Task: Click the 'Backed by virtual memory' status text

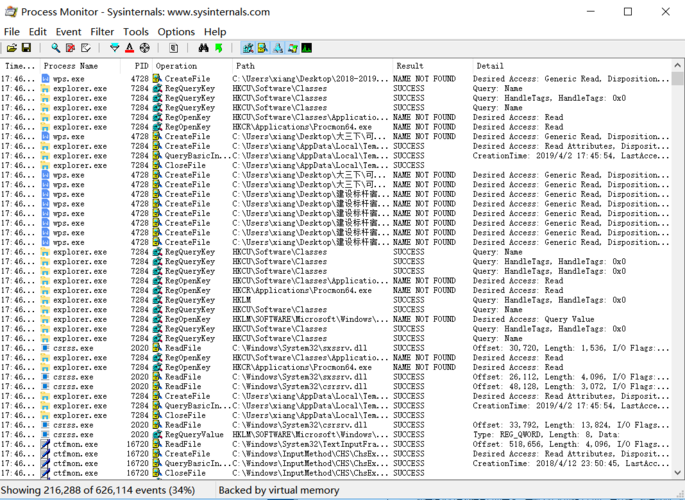Action: pyautogui.click(x=279, y=490)
